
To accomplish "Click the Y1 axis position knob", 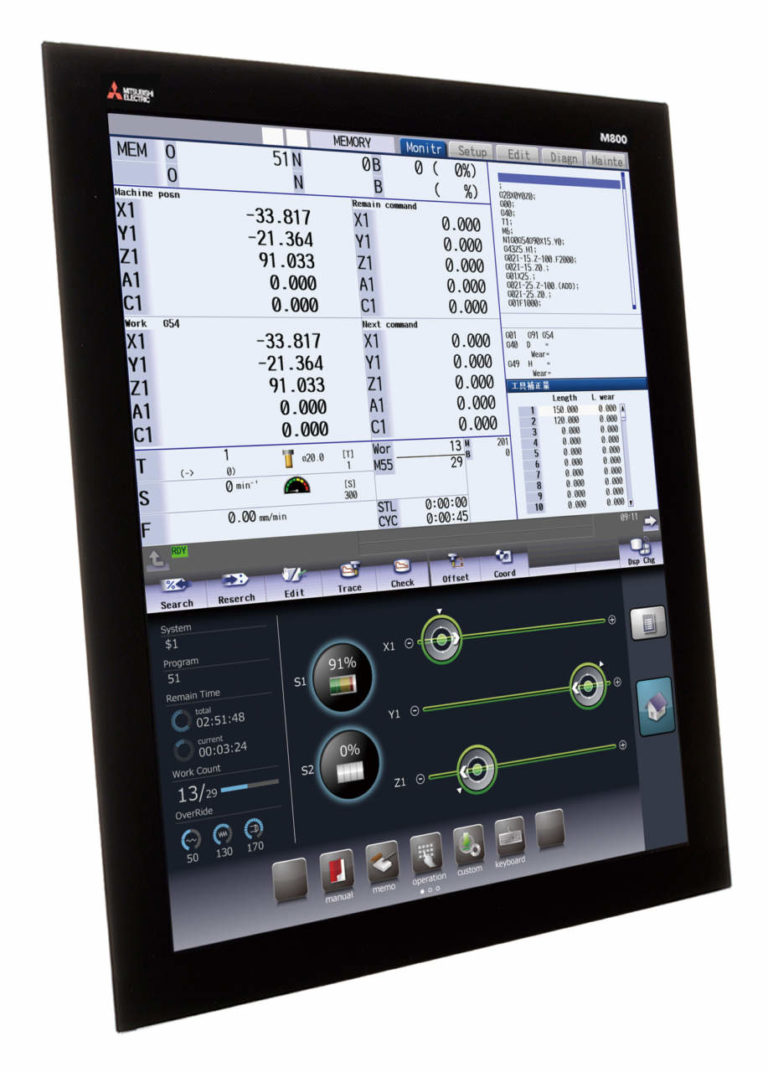I will click(x=588, y=686).
